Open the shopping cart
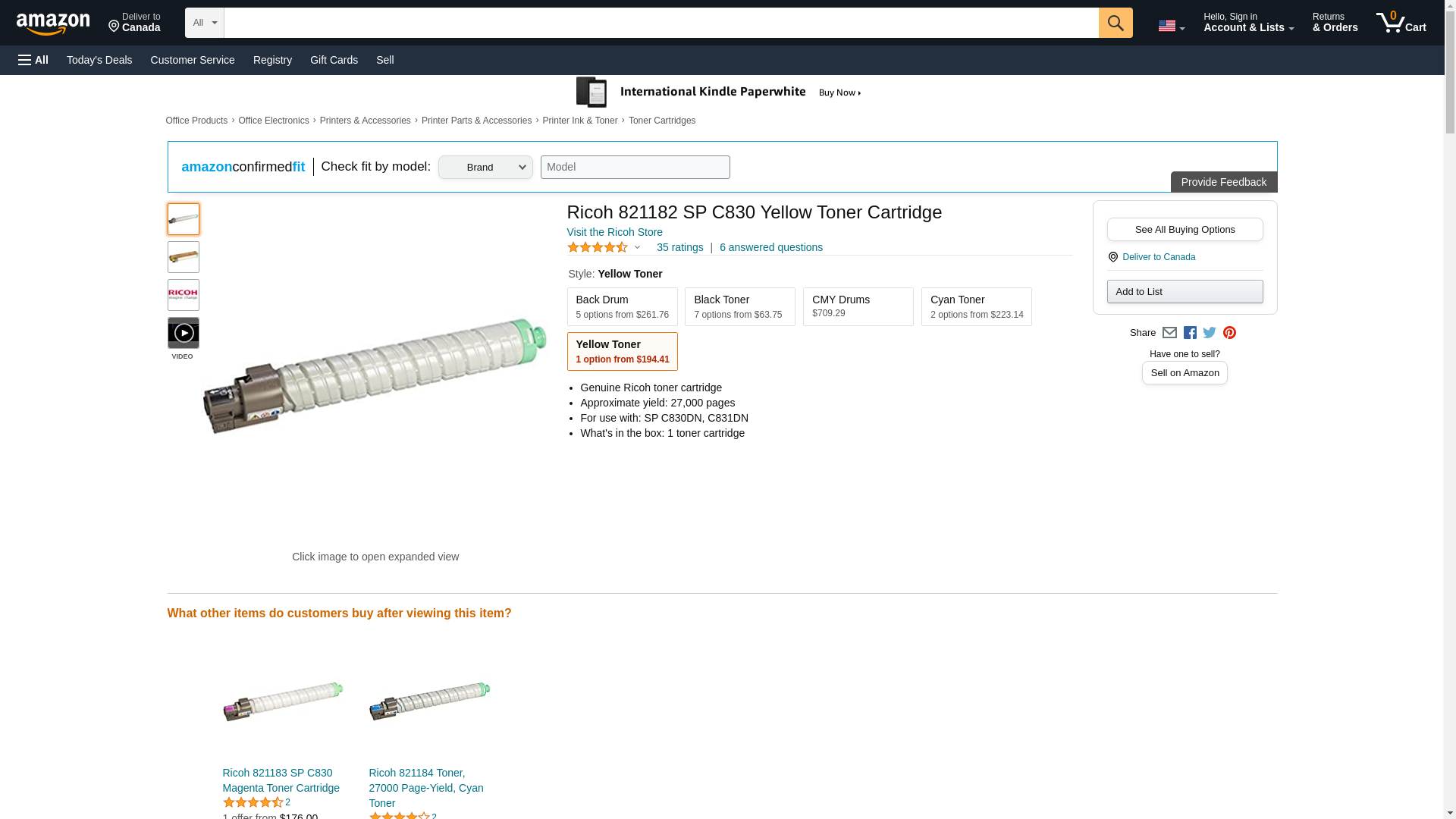The image size is (1456, 819). pos(1401,23)
